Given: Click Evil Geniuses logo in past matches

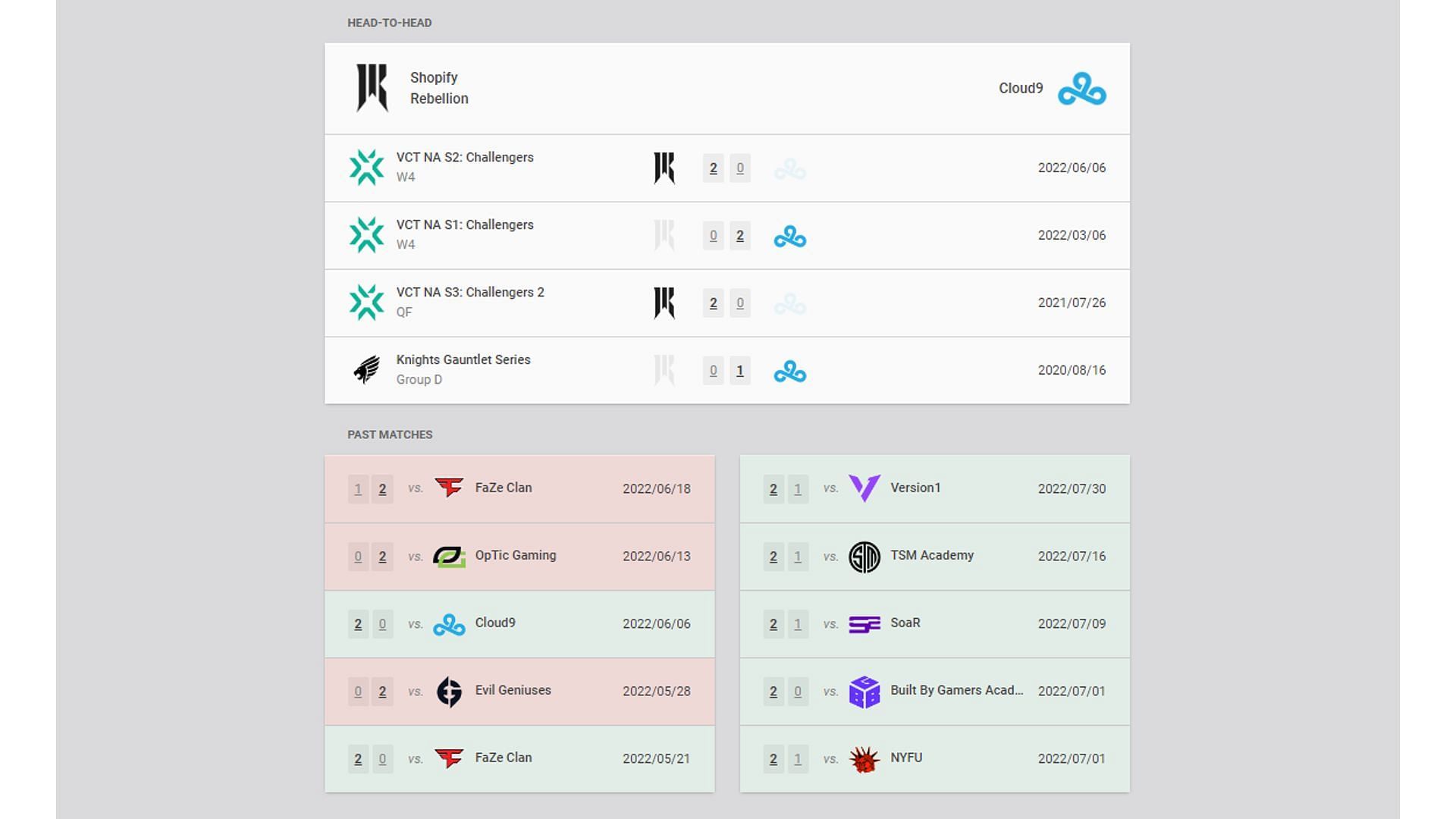Looking at the screenshot, I should [x=449, y=692].
